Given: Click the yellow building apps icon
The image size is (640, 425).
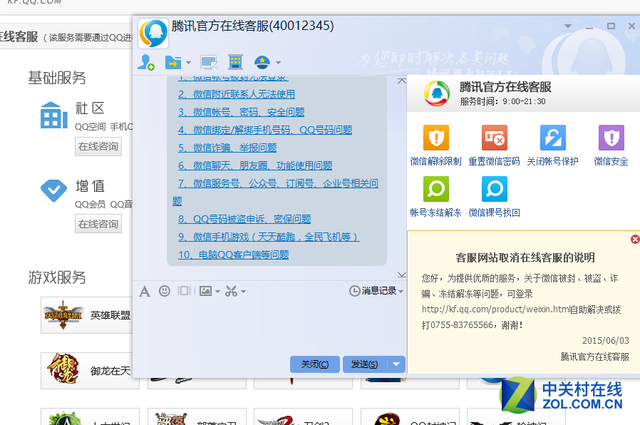Looking at the screenshot, I should [x=236, y=62].
